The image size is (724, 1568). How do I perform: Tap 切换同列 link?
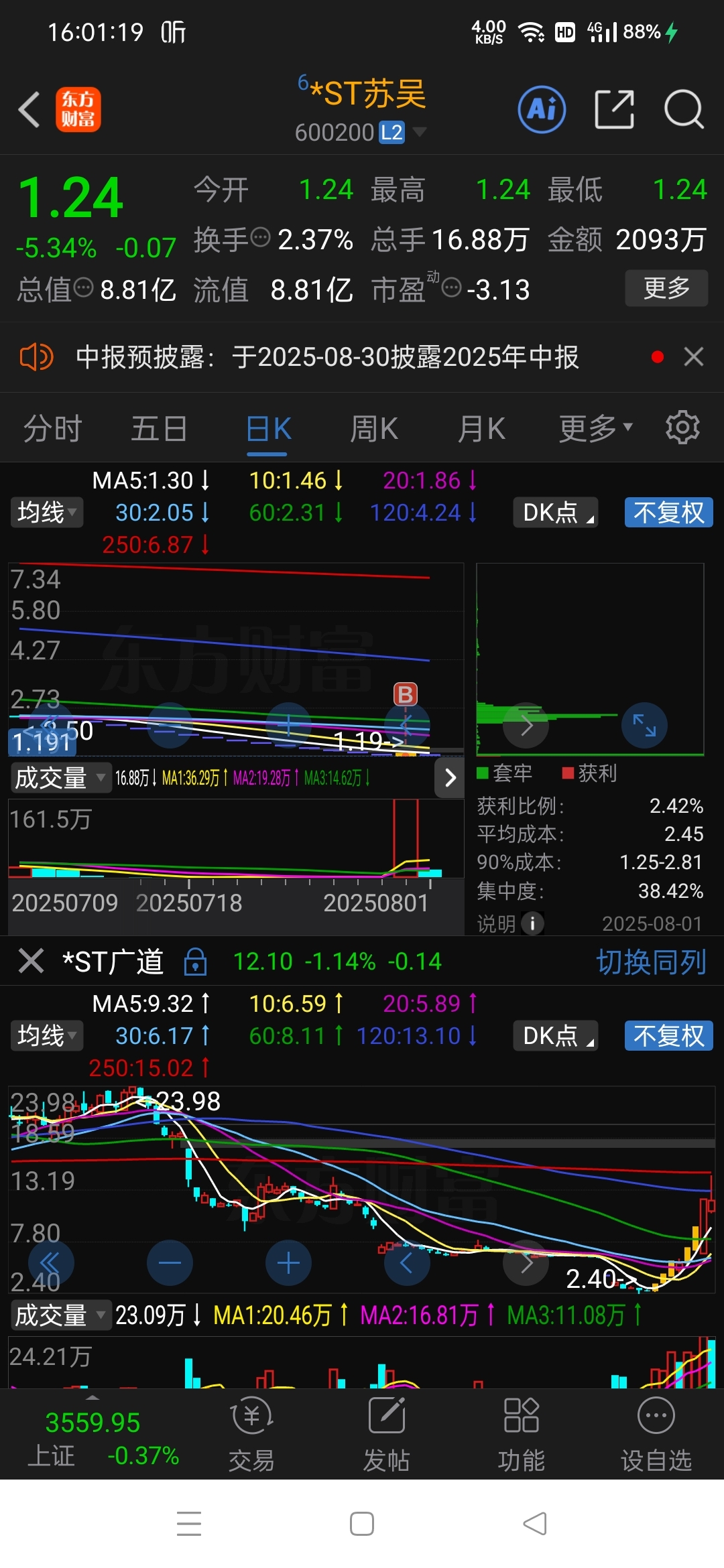tap(651, 962)
